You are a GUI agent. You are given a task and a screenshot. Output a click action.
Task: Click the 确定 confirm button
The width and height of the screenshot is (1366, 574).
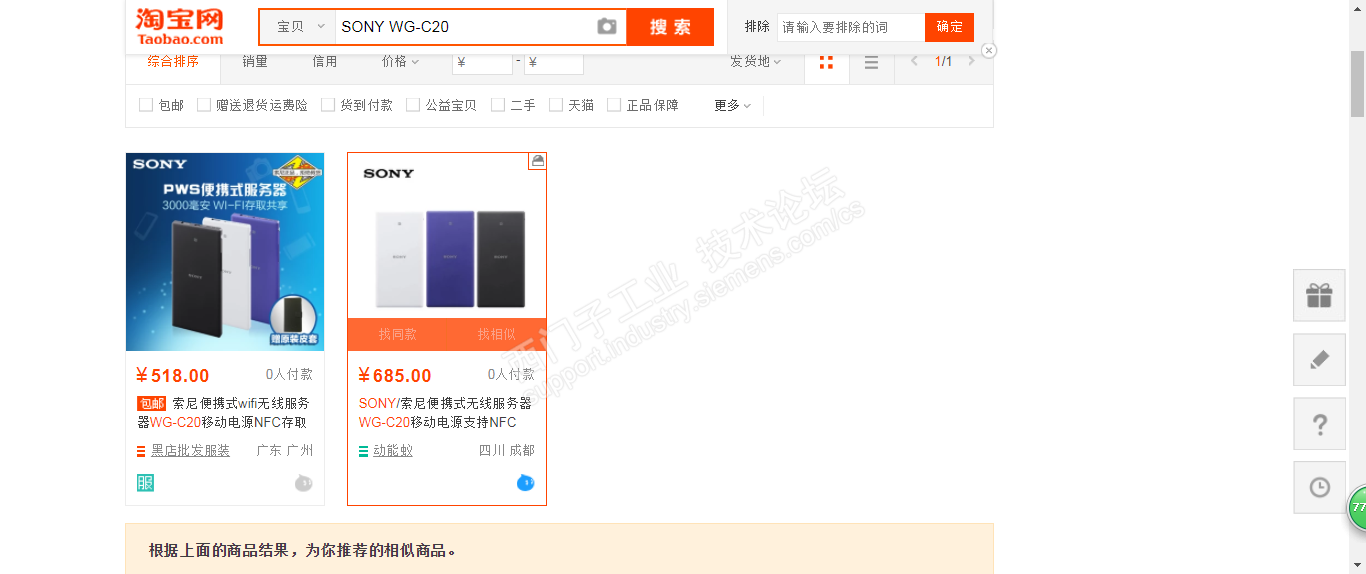point(949,27)
